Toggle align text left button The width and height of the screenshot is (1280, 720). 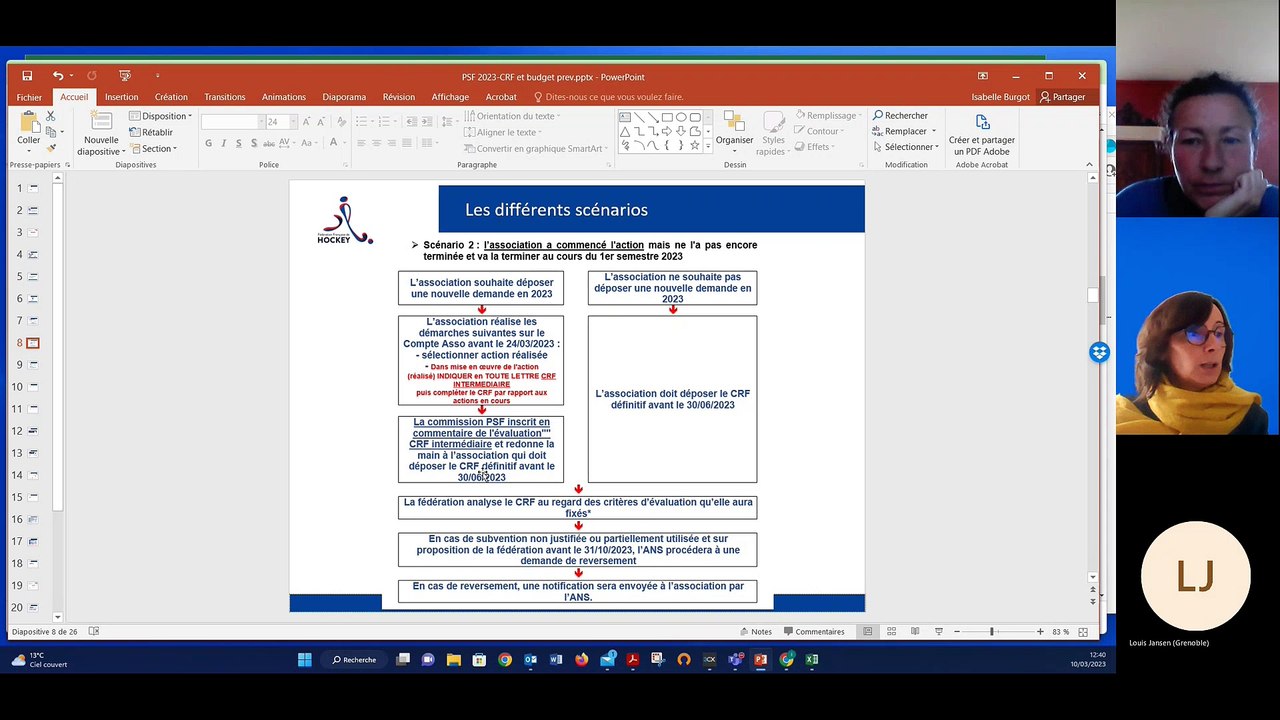[361, 144]
